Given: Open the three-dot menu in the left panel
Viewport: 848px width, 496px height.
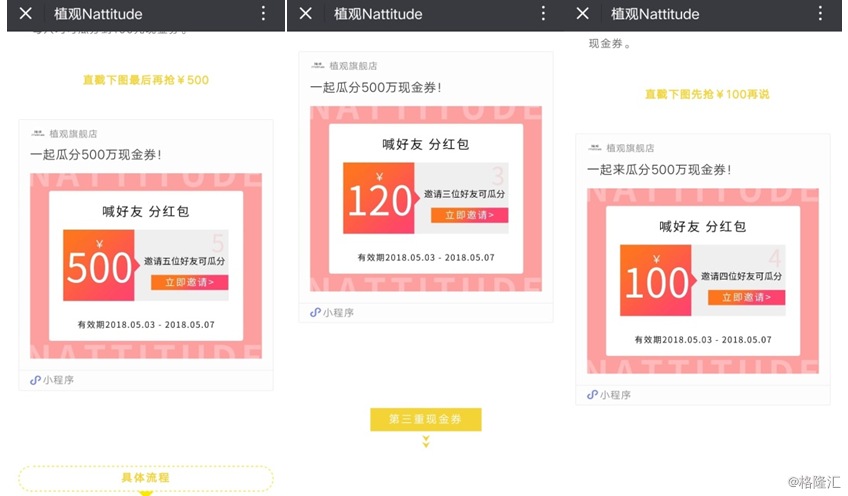Looking at the screenshot, I should coord(263,14).
